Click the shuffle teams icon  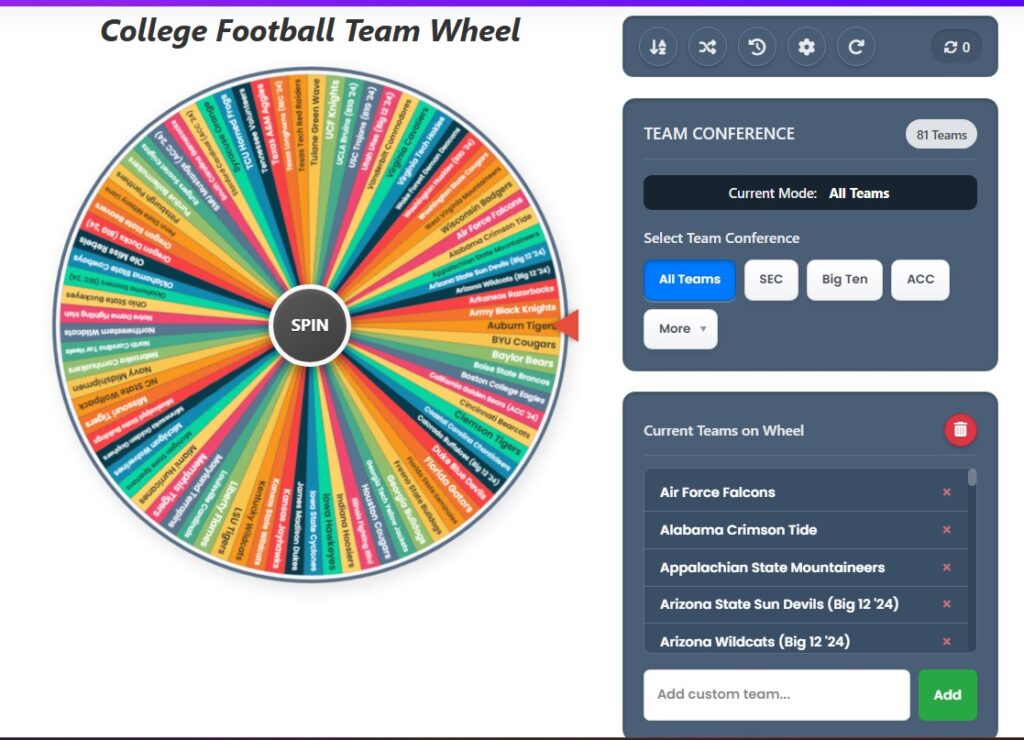click(x=707, y=46)
